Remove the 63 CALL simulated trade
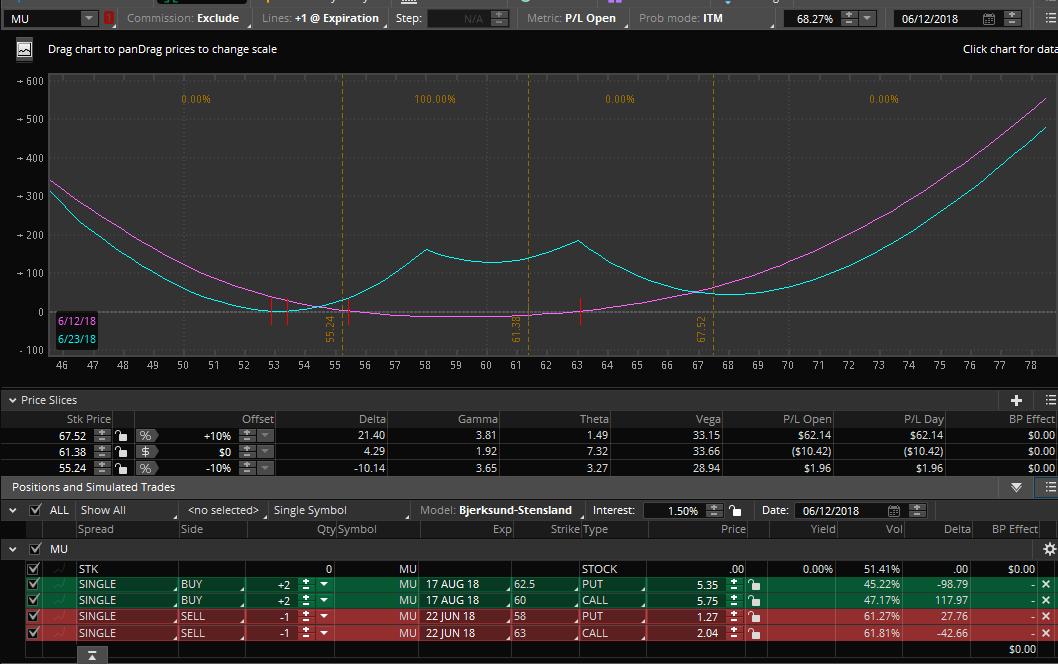 pyautogui.click(x=1046, y=633)
